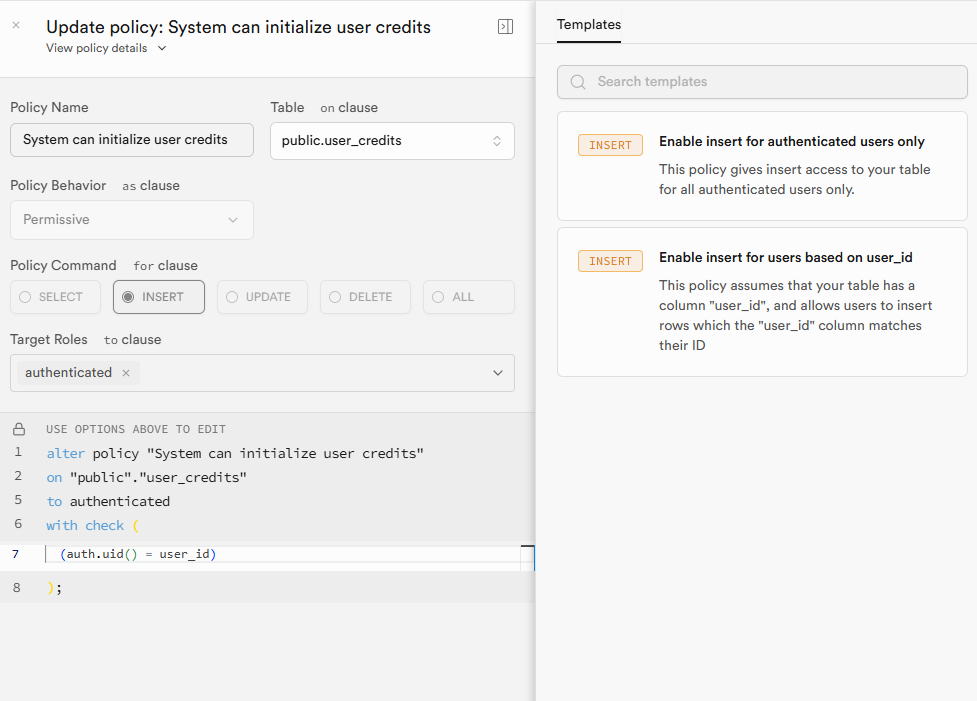The height and width of the screenshot is (701, 977).
Task: Click the INSERT badge on user_id template
Action: 610,261
